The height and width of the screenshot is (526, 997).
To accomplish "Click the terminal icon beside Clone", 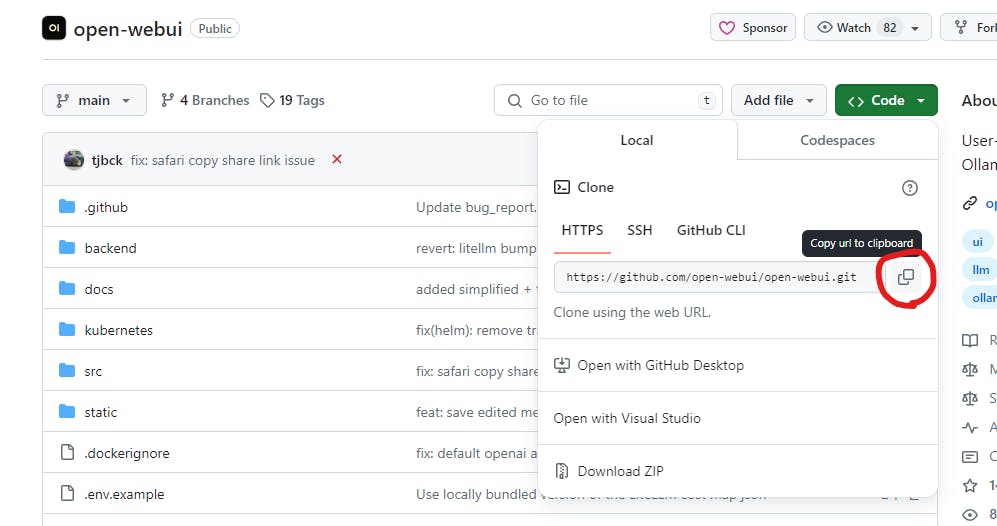I will click(x=561, y=187).
